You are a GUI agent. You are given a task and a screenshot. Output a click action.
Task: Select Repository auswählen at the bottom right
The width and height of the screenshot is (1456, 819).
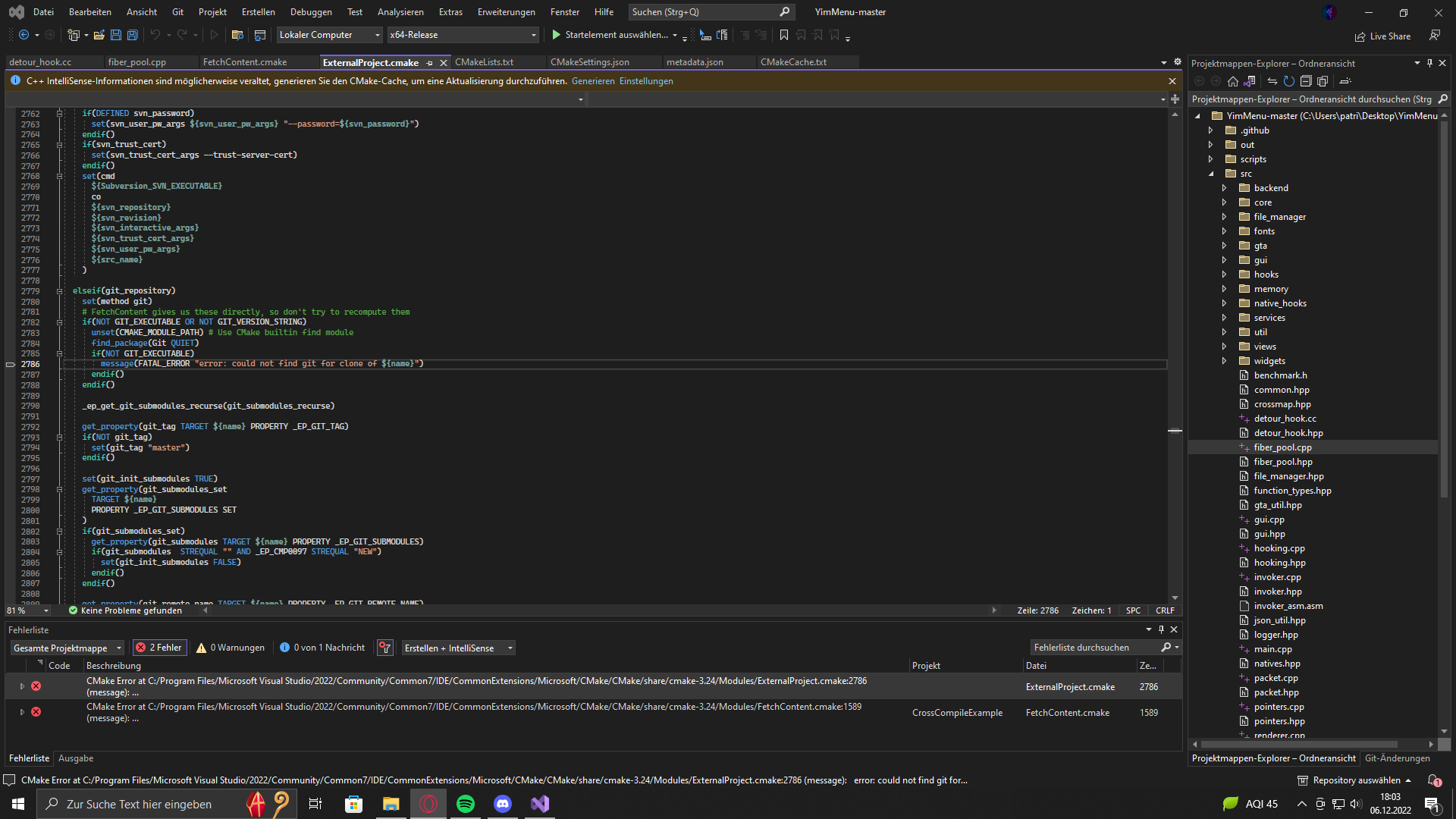point(1357,780)
